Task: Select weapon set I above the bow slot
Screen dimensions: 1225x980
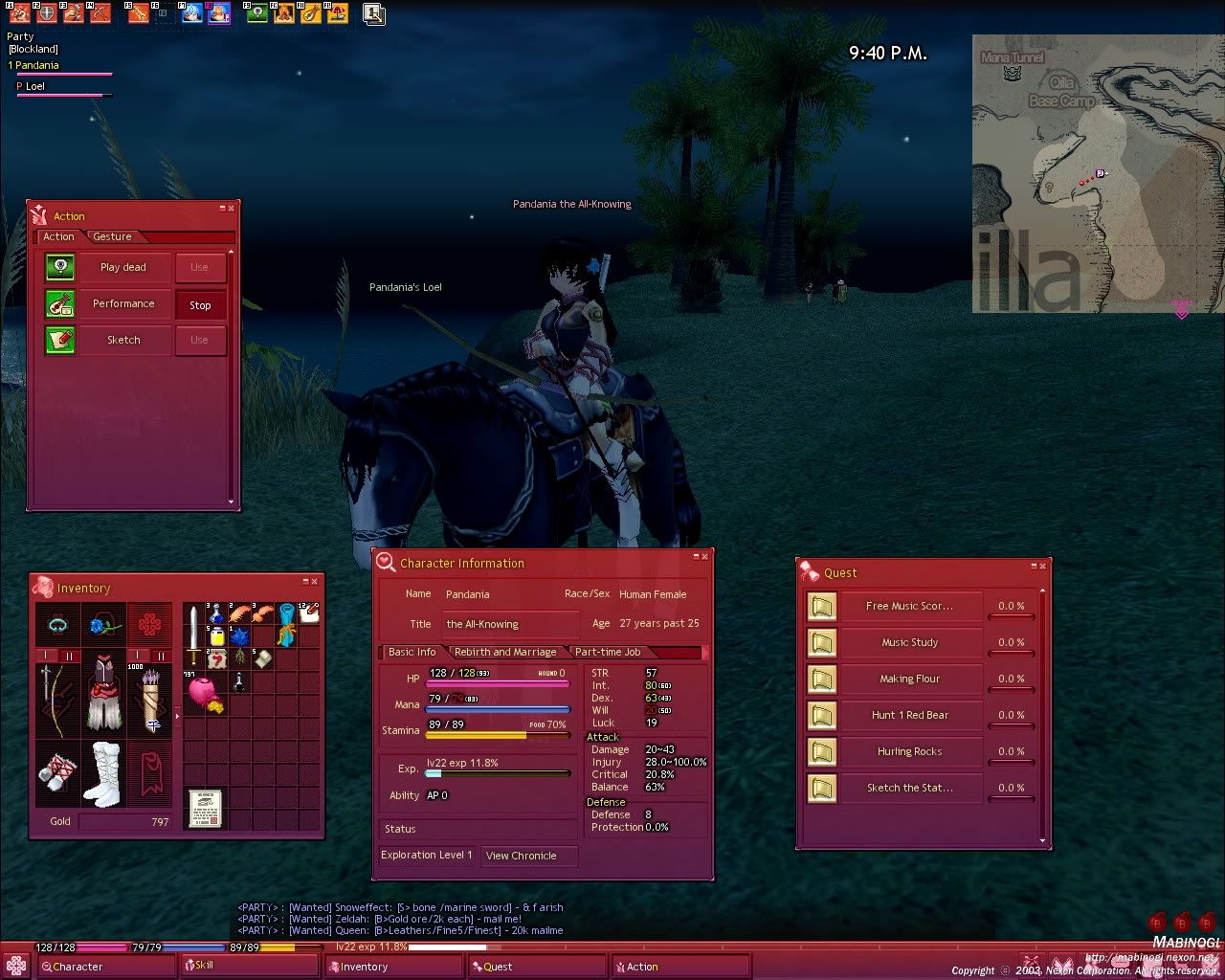Action: point(45,656)
